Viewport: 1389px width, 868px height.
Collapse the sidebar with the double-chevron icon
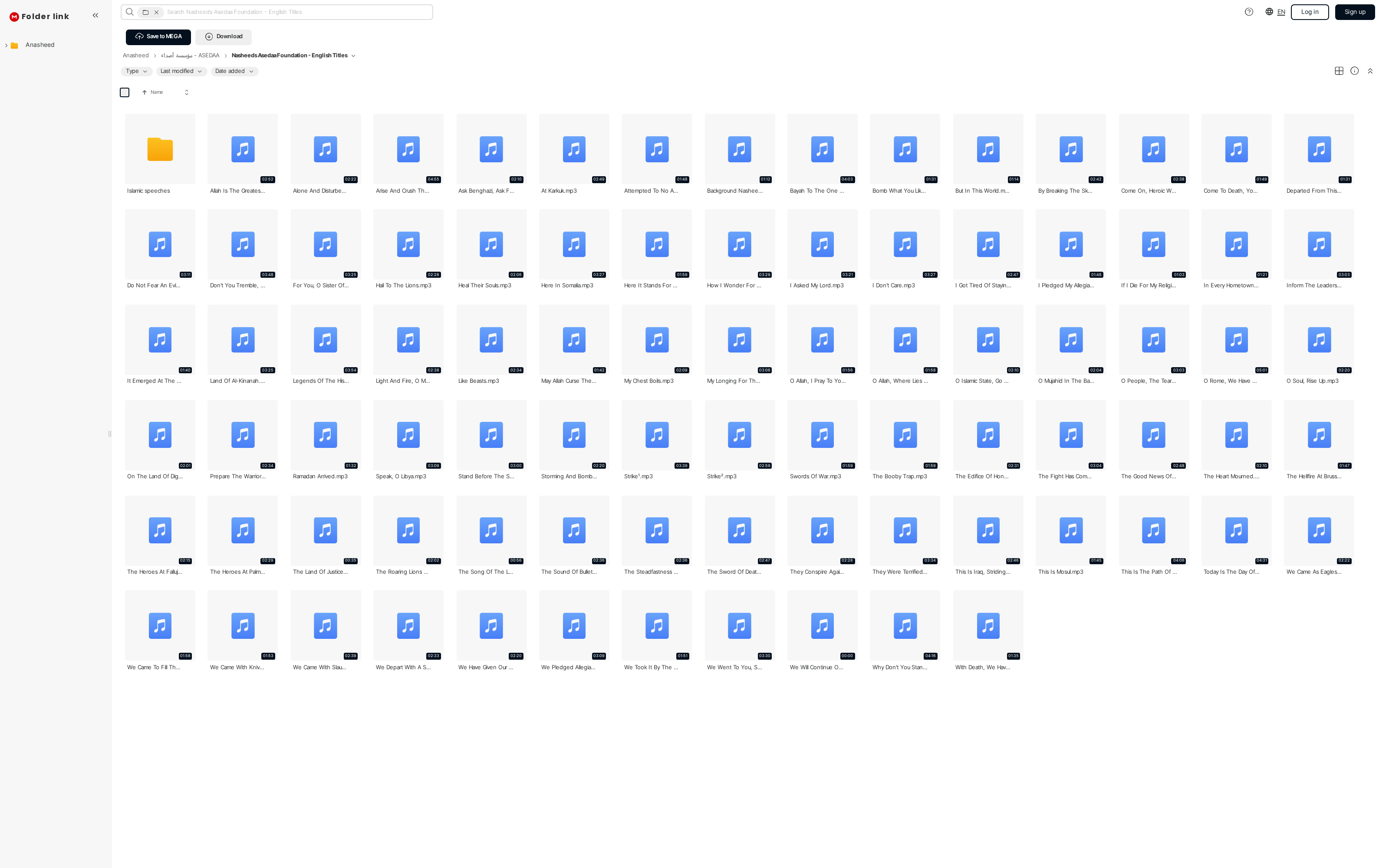pyautogui.click(x=95, y=16)
